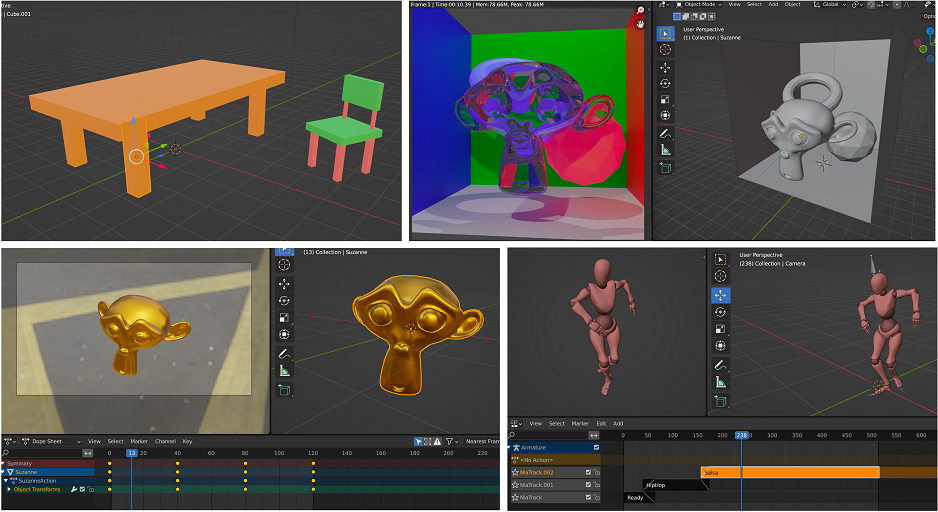Expand the Object Transforms channel group
The image size is (938, 512).
pyautogui.click(x=9, y=489)
